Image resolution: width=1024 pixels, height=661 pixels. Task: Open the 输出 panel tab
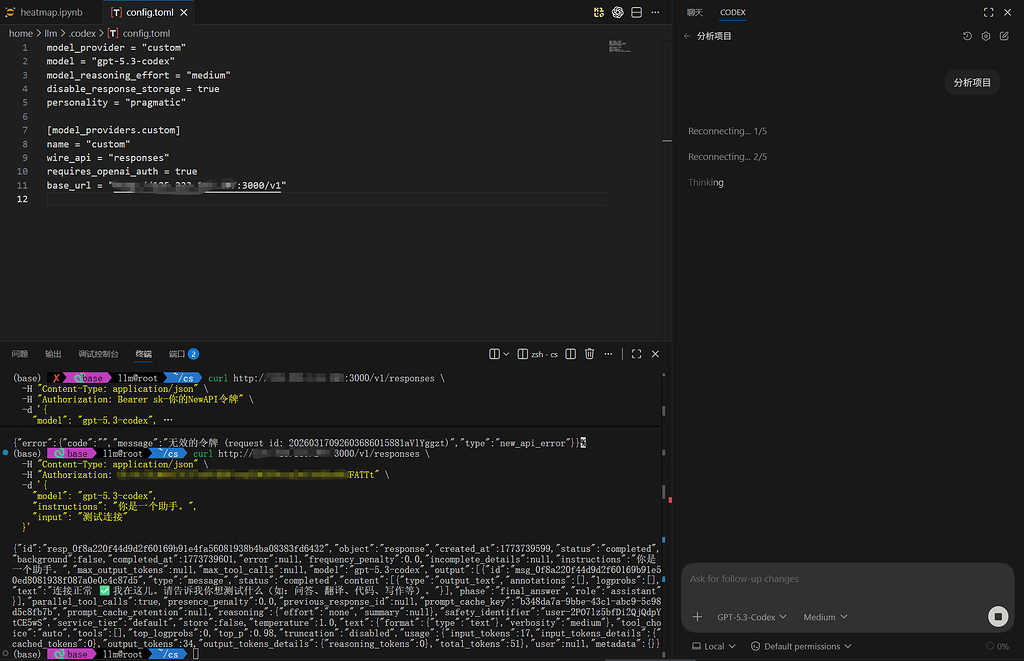(x=54, y=354)
